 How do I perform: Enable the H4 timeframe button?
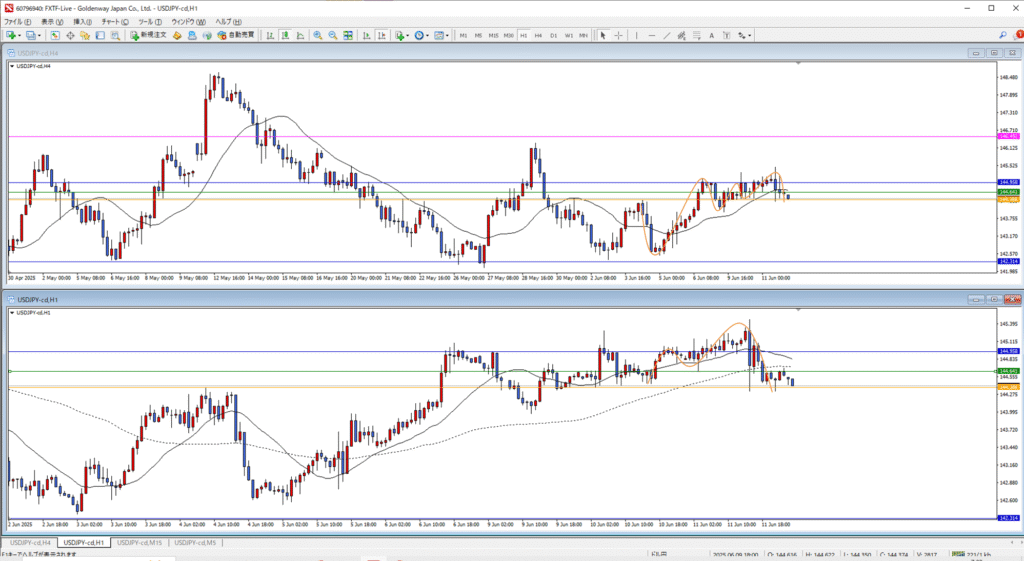[538, 35]
